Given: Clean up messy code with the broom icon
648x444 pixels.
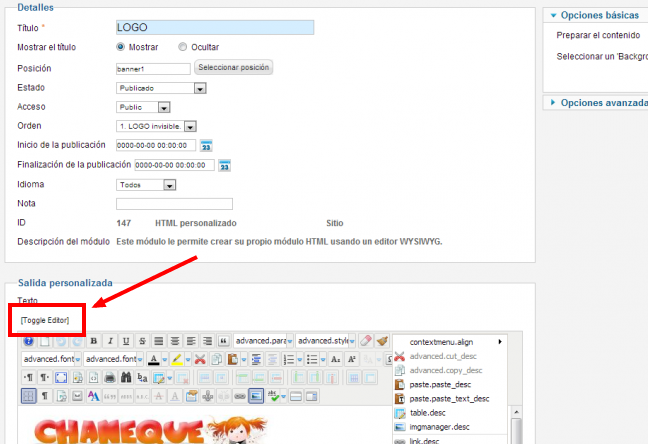Looking at the screenshot, I should (382, 341).
